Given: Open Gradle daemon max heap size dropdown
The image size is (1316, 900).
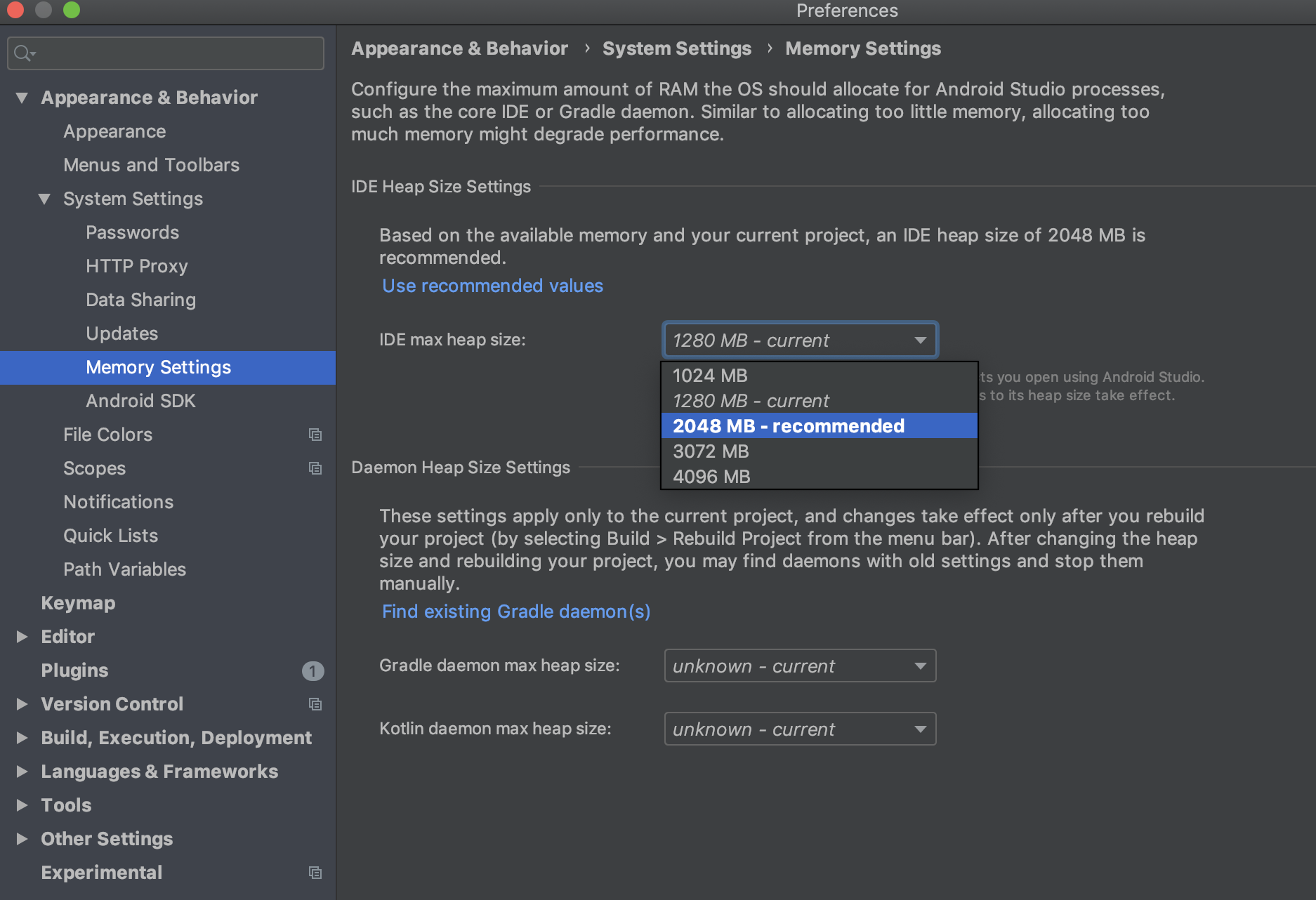Looking at the screenshot, I should [800, 666].
